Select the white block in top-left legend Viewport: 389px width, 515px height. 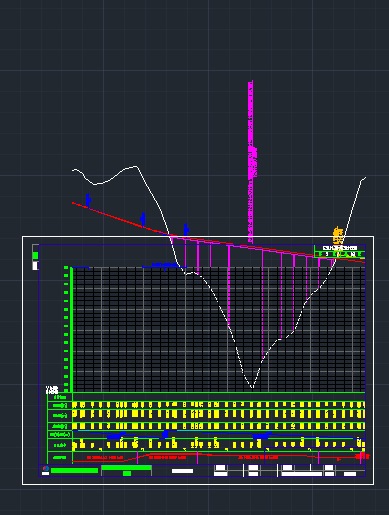tap(35, 266)
